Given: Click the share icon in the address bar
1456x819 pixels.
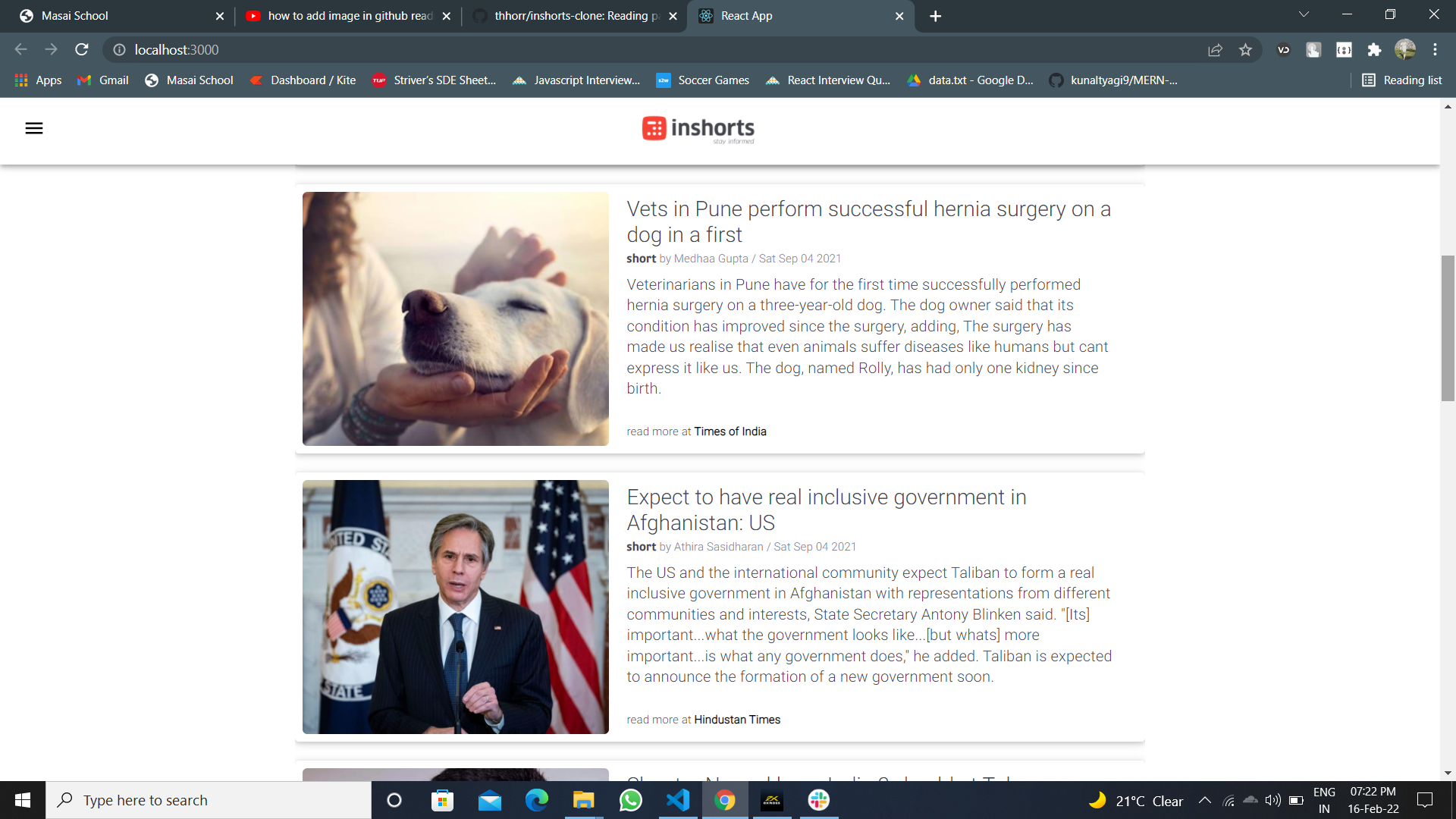Looking at the screenshot, I should [1215, 49].
